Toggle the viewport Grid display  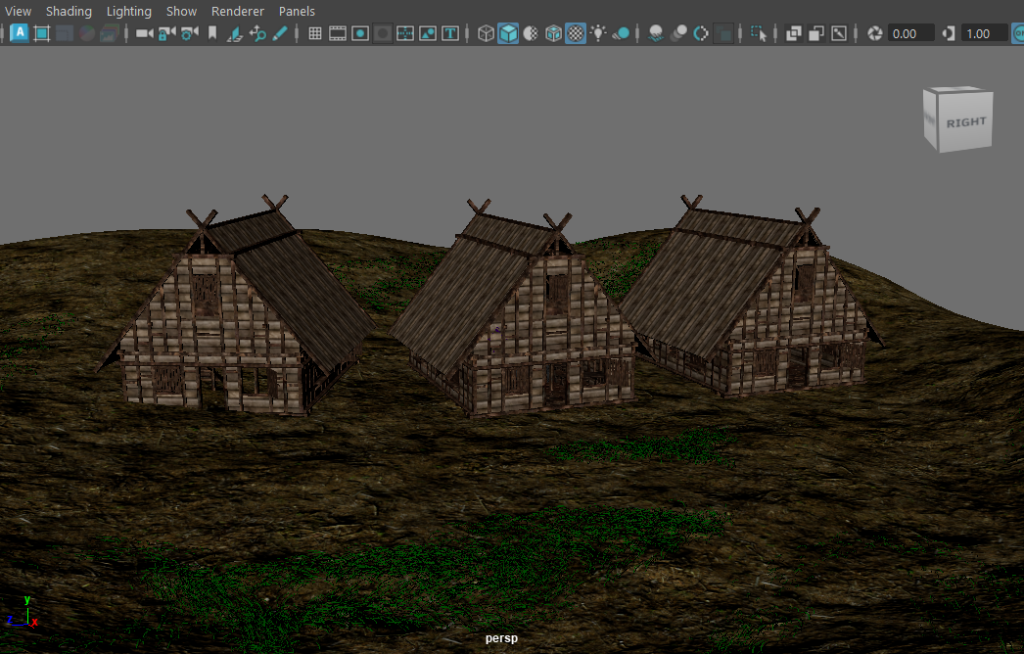(315, 33)
